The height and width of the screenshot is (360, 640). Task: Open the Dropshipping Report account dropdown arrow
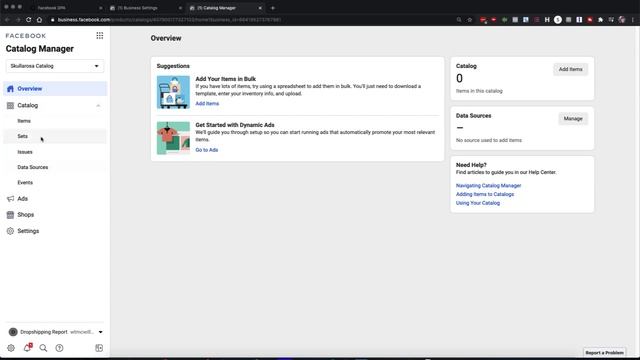(100, 332)
